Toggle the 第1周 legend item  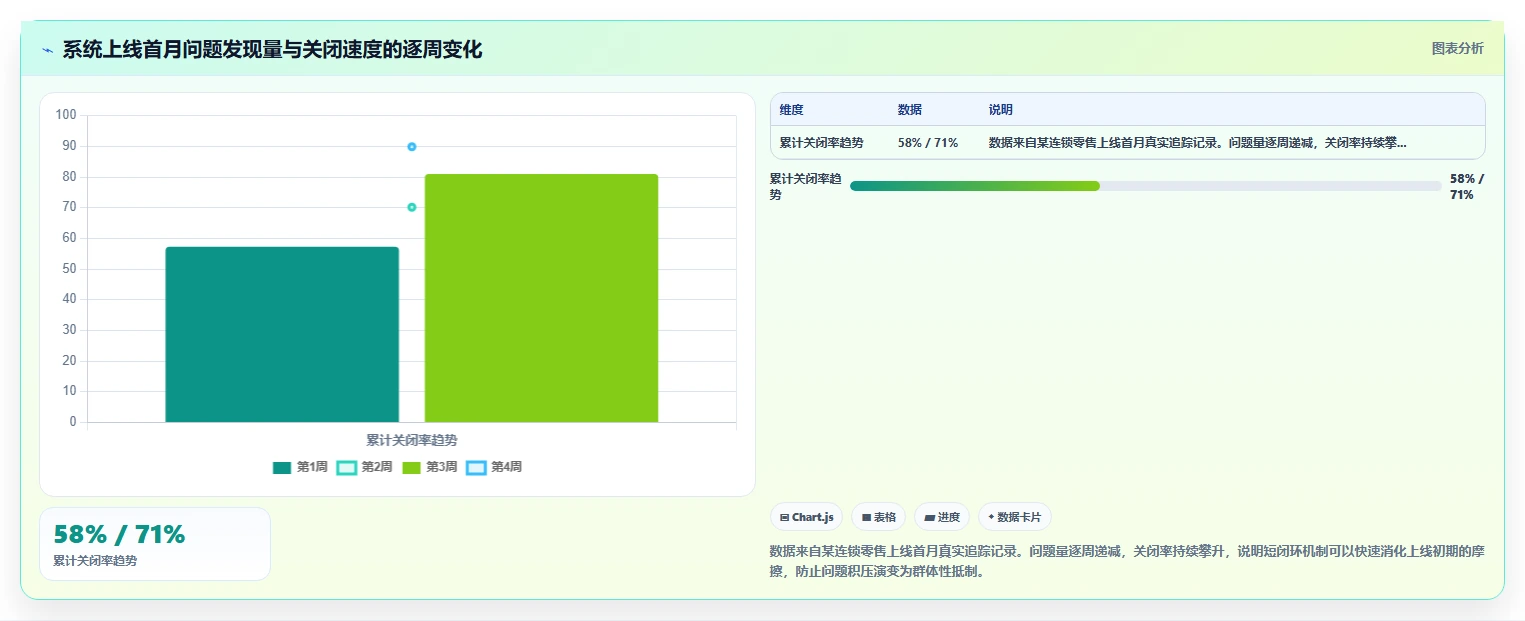(x=300, y=467)
